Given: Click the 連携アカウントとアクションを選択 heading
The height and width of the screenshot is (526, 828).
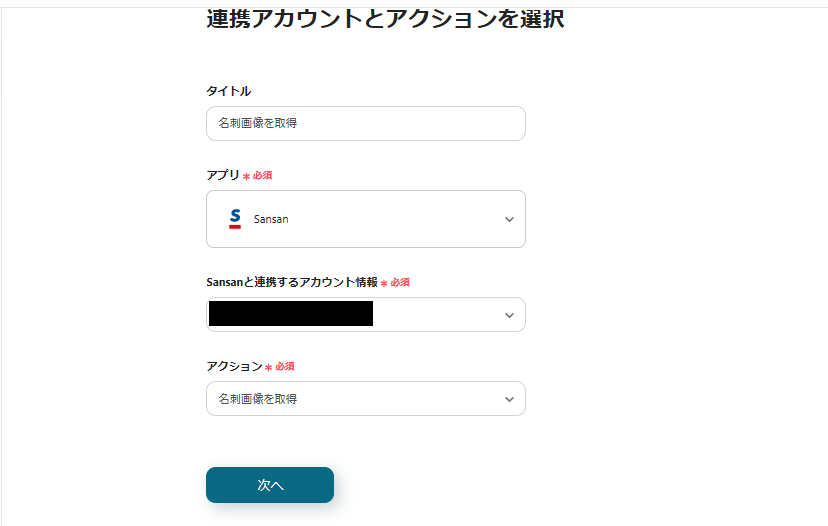Looking at the screenshot, I should pos(385,18).
